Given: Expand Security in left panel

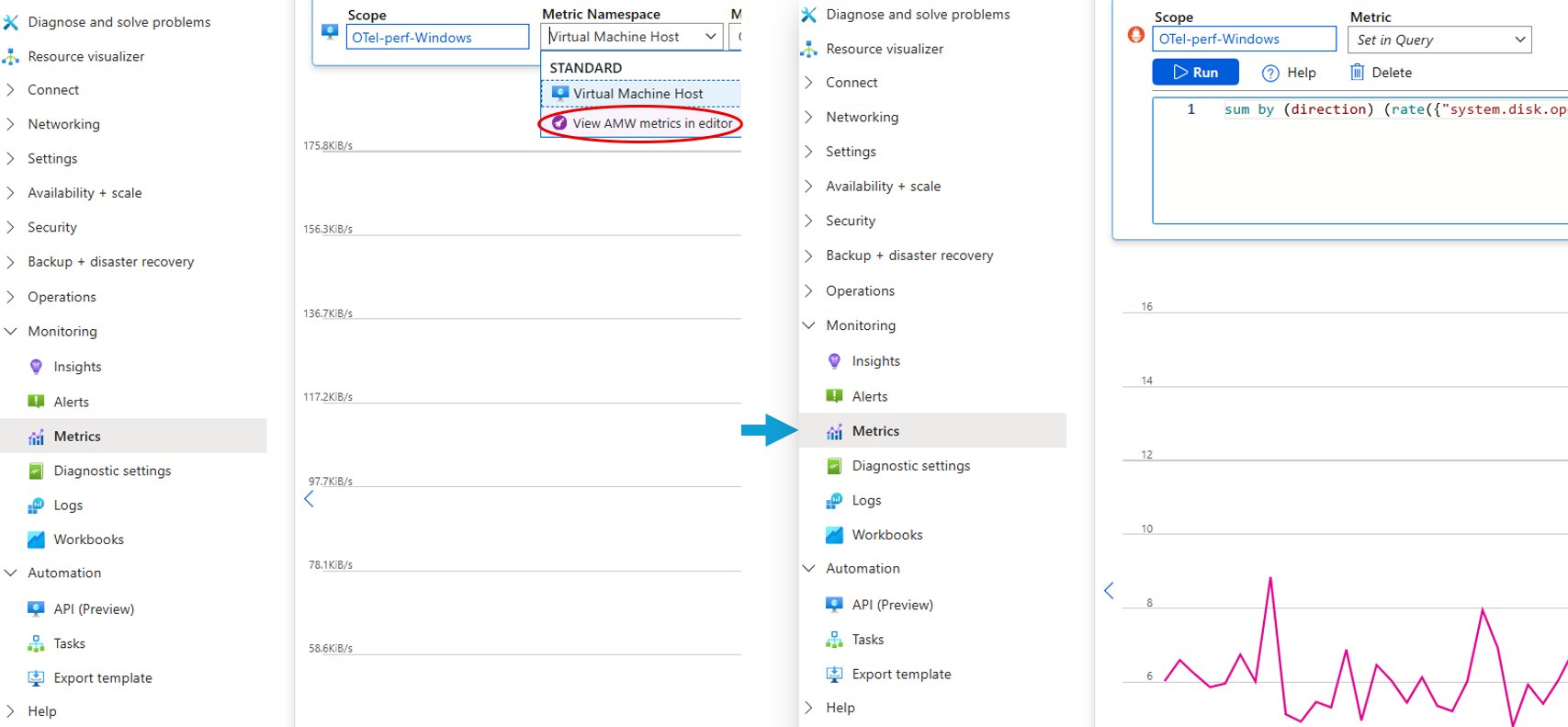Looking at the screenshot, I should (x=10, y=227).
